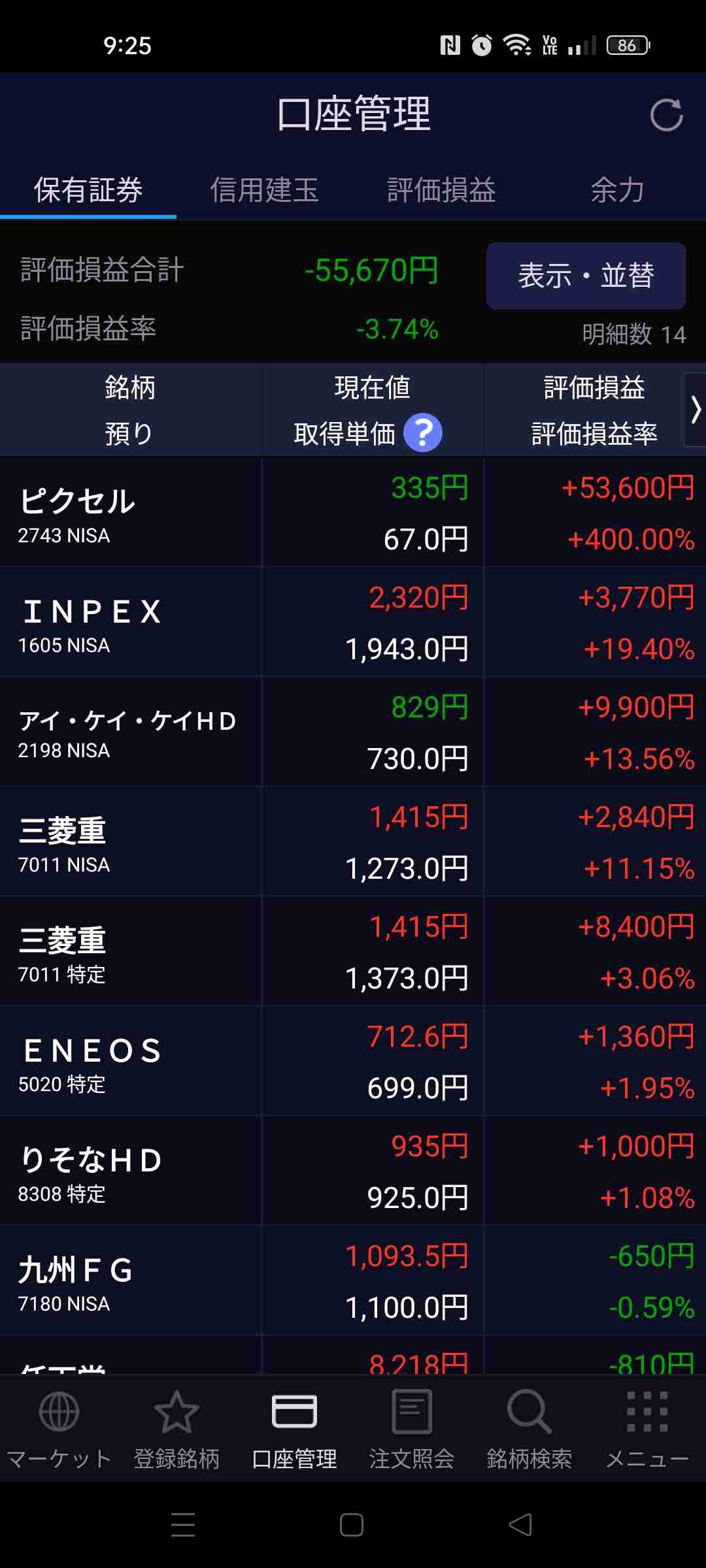Switch to 評価損益 tab
Image resolution: width=706 pixels, height=1568 pixels.
(x=441, y=190)
